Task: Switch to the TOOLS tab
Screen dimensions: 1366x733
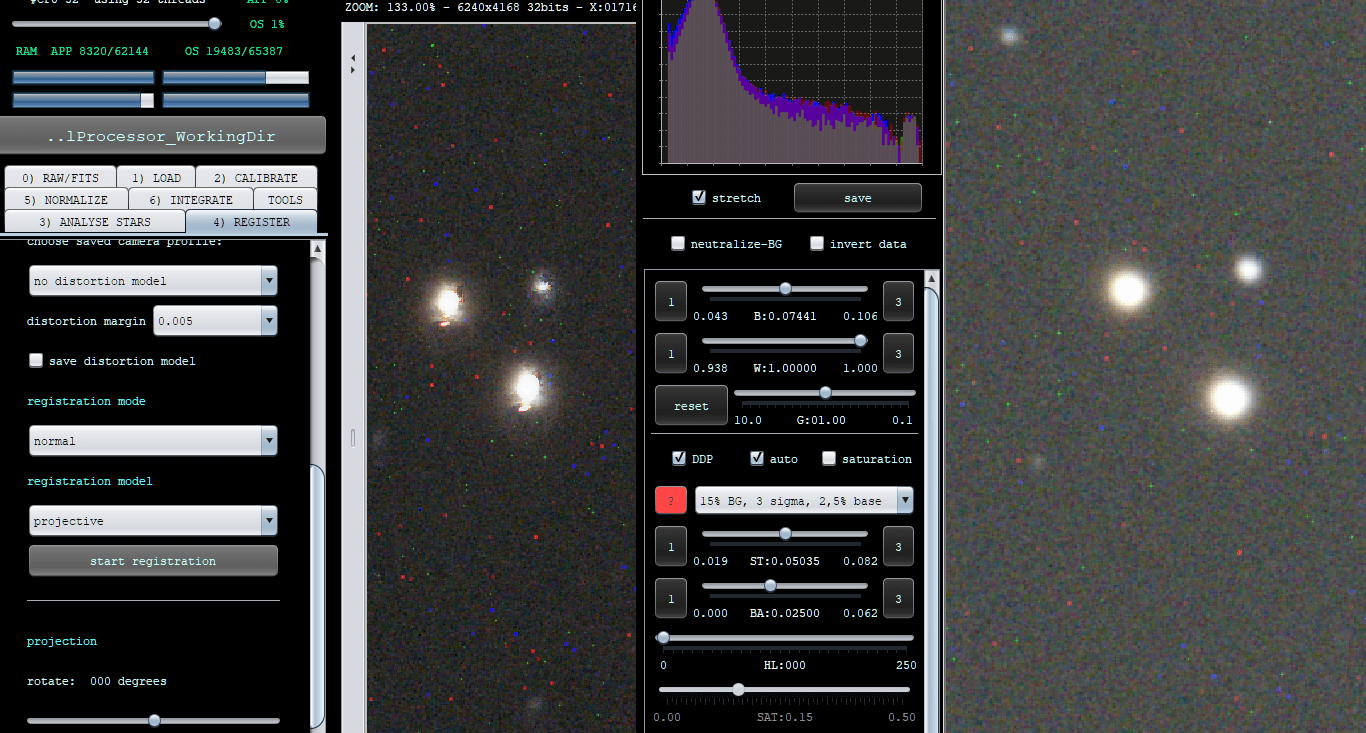Action: click(x=285, y=200)
